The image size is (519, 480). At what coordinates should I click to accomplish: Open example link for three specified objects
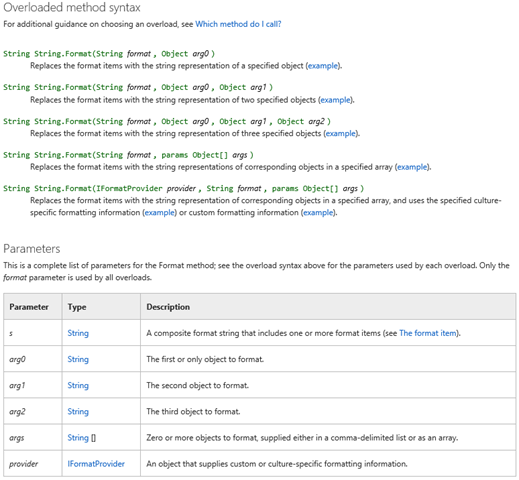coord(341,133)
